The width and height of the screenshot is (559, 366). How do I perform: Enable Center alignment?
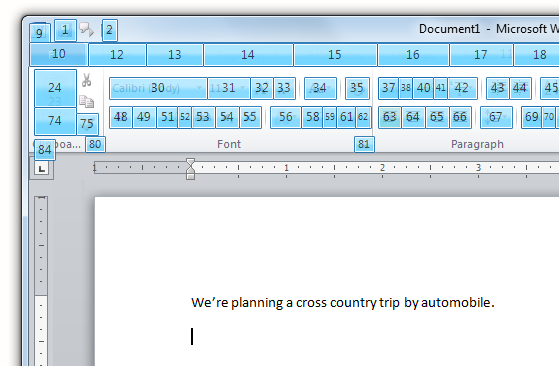(413, 117)
